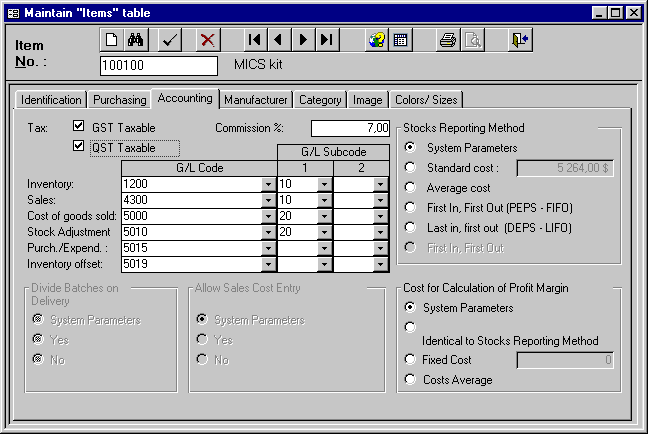
Task: Jump to the last record
Action: pos(327,40)
